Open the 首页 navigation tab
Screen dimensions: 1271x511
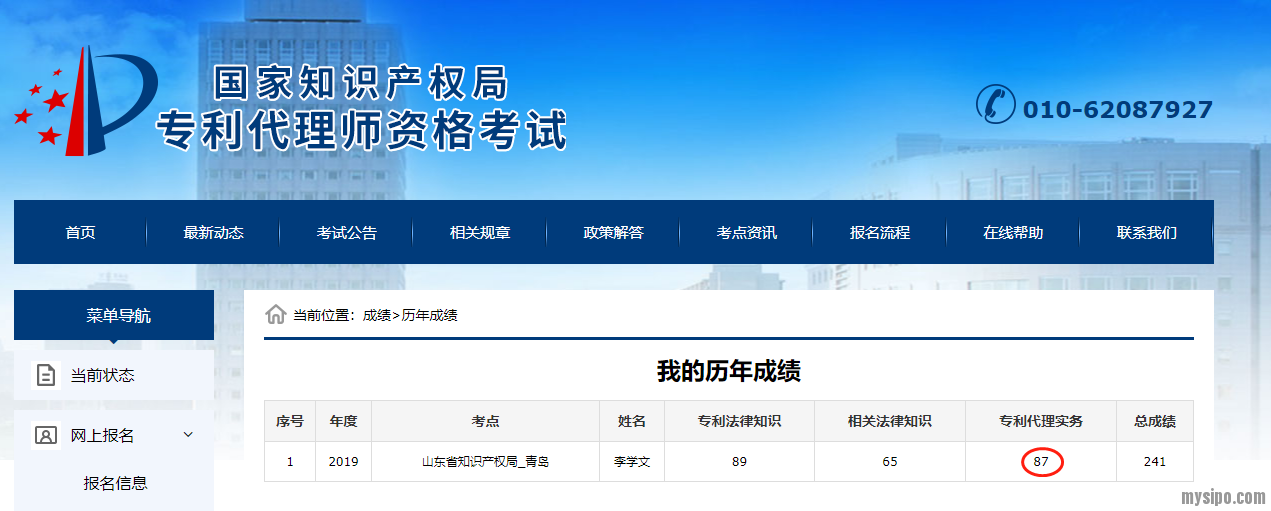point(80,233)
